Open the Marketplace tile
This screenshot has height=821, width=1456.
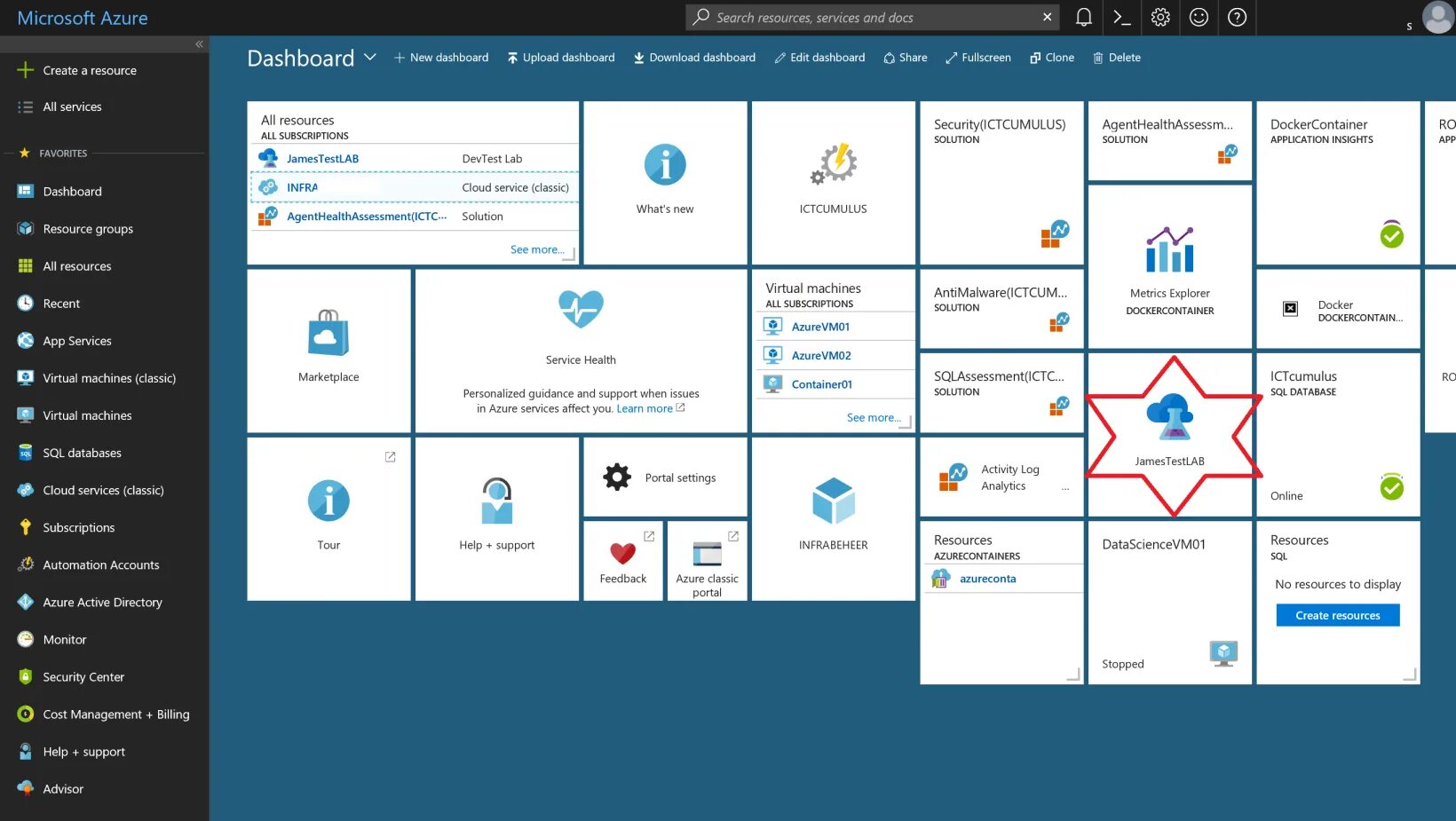328,351
